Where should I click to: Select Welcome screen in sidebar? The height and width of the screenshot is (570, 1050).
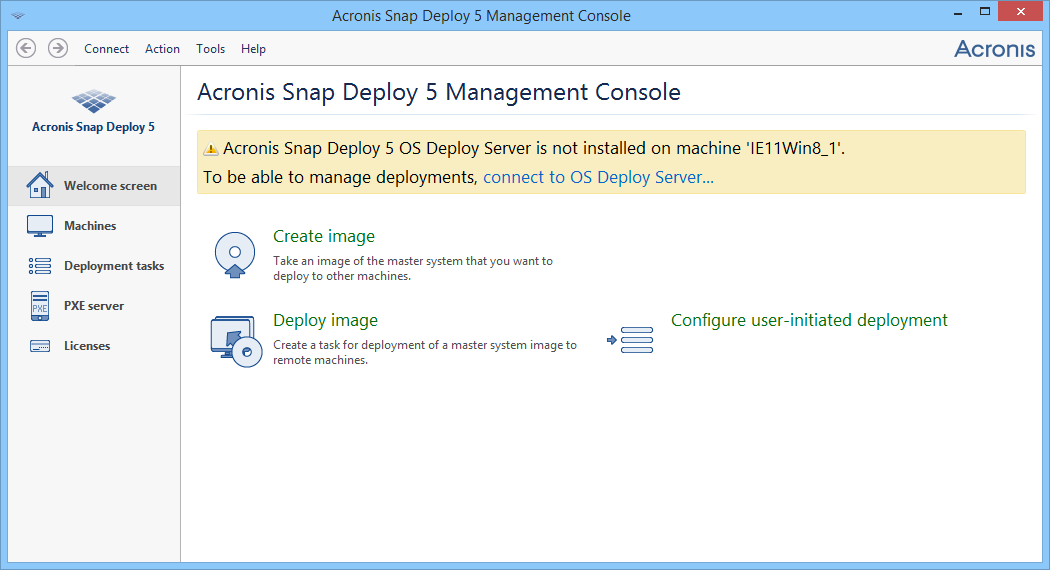[x=94, y=186]
